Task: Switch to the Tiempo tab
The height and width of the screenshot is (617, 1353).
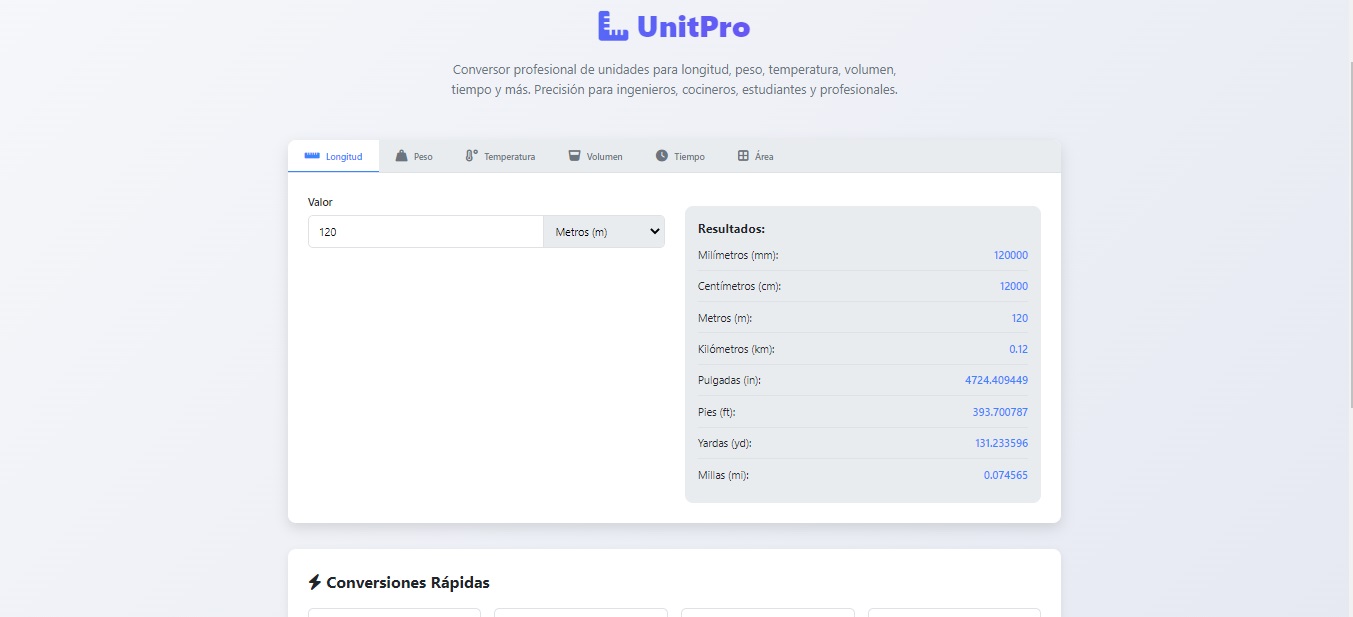Action: point(680,156)
